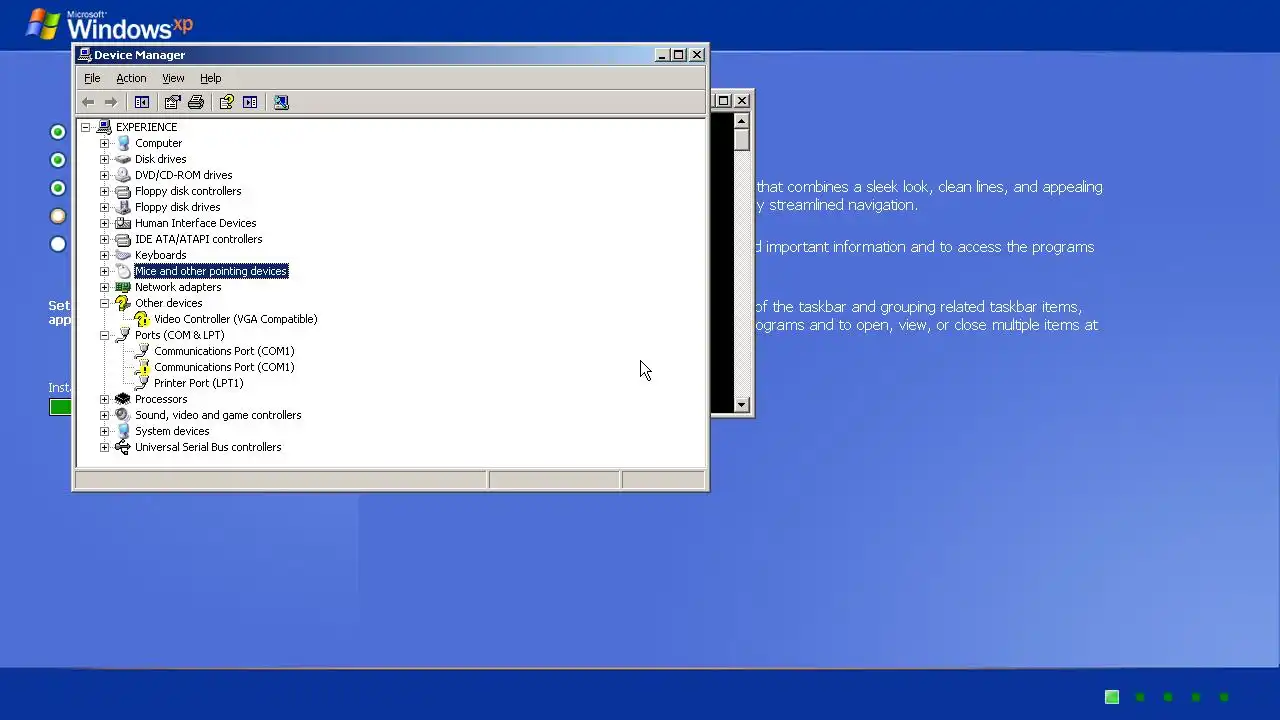The width and height of the screenshot is (1280, 720).
Task: Select Universal Serial Bus controllers label
Action: coord(208,447)
